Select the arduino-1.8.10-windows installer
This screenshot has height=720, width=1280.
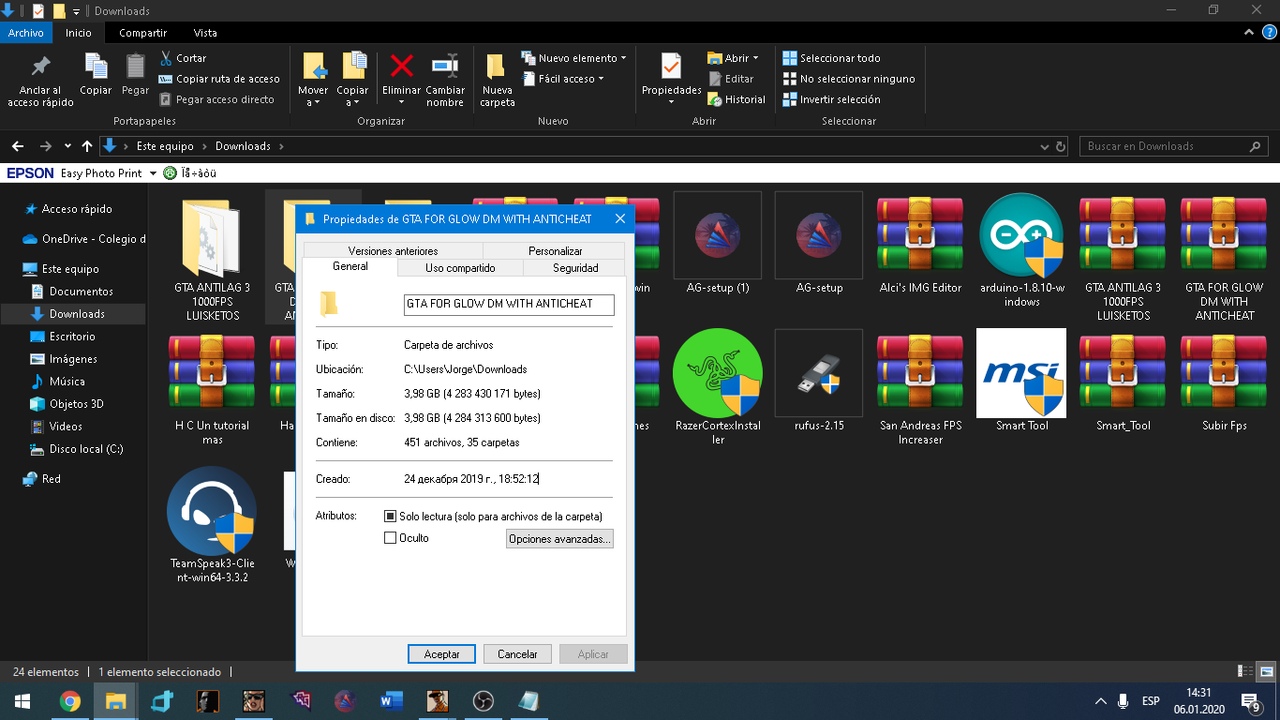pyautogui.click(x=1022, y=252)
